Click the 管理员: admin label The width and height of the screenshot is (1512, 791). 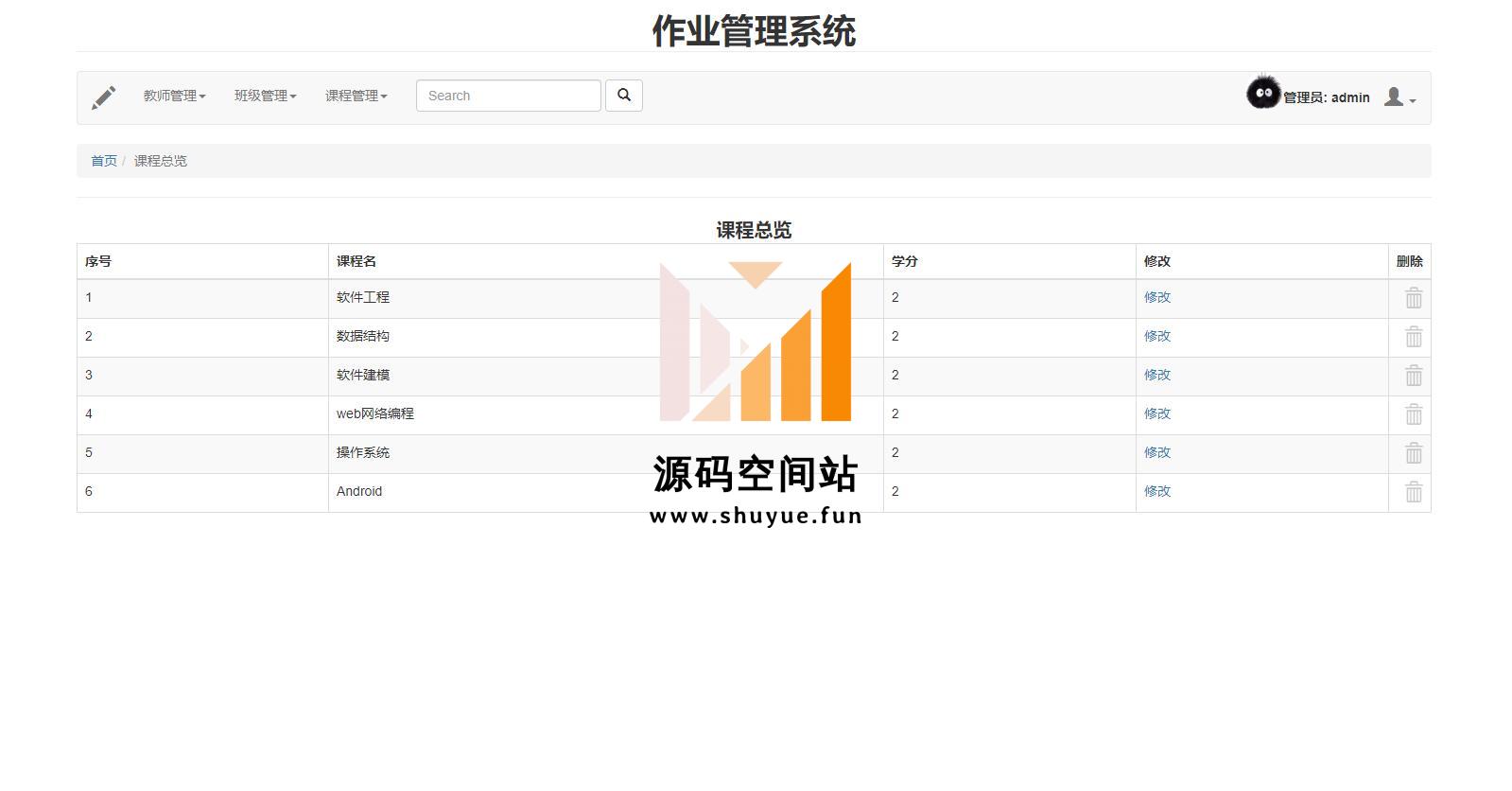(1326, 97)
